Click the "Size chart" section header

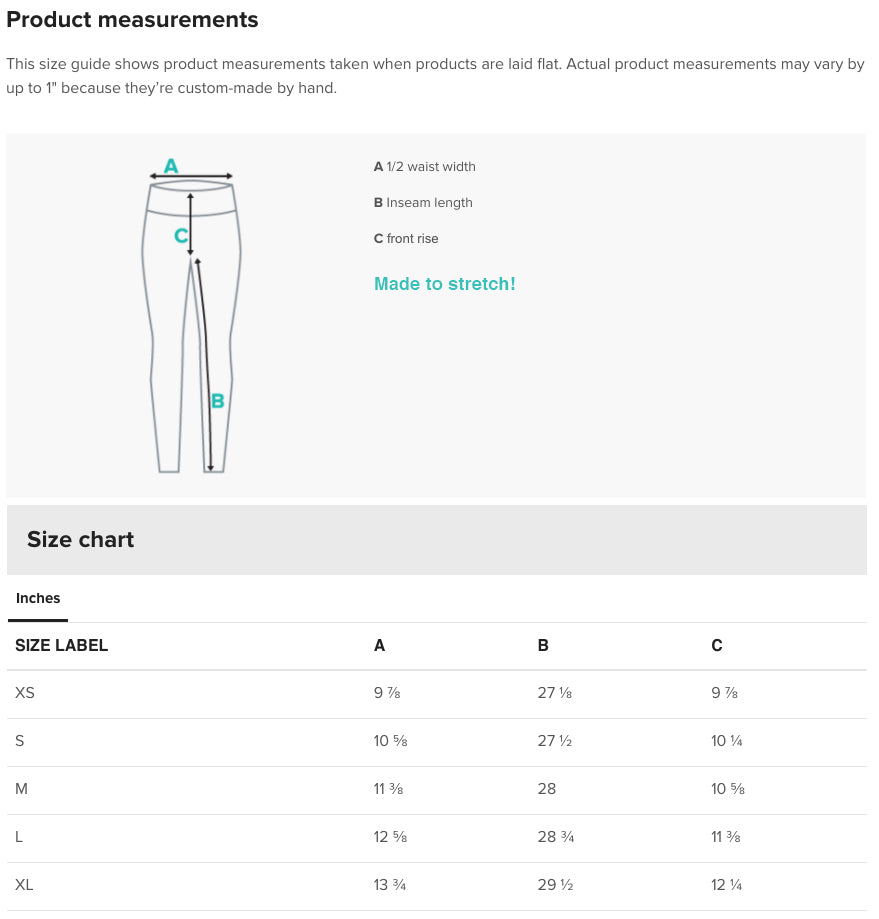(80, 540)
